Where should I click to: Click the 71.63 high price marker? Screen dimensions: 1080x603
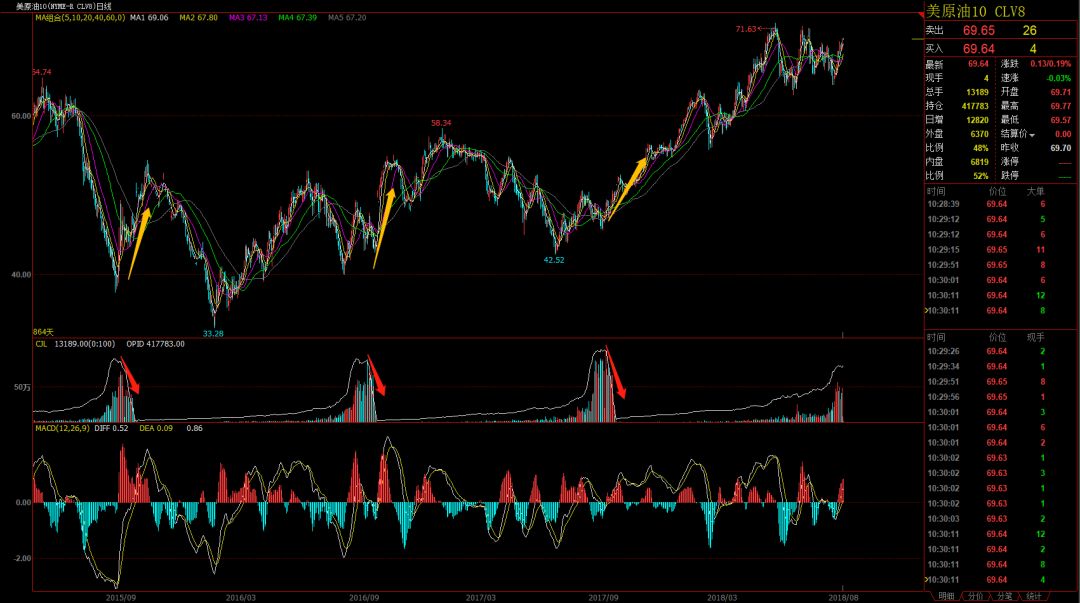click(x=745, y=30)
